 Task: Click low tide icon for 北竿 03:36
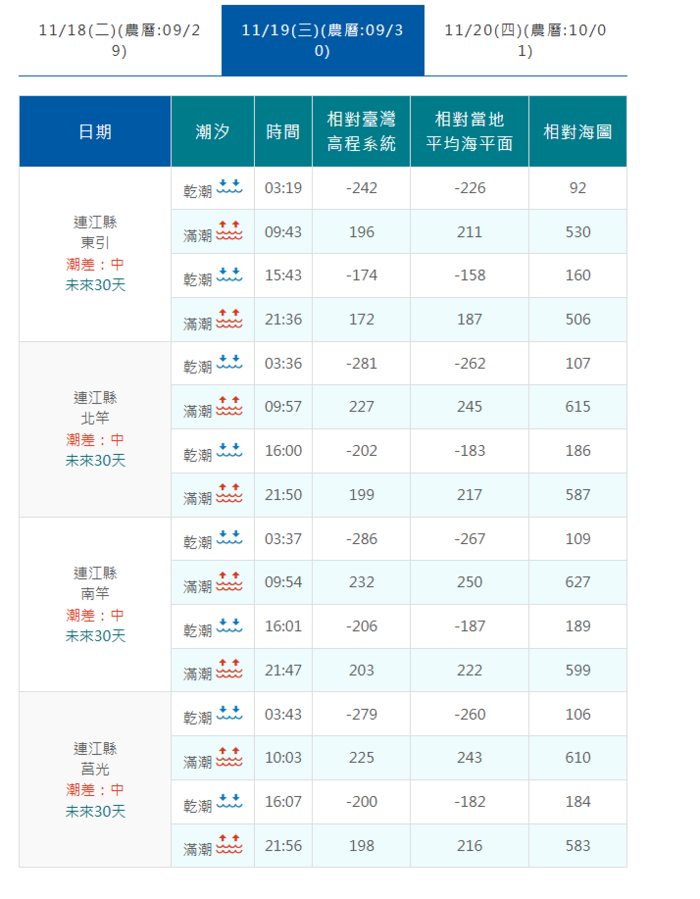(x=230, y=363)
